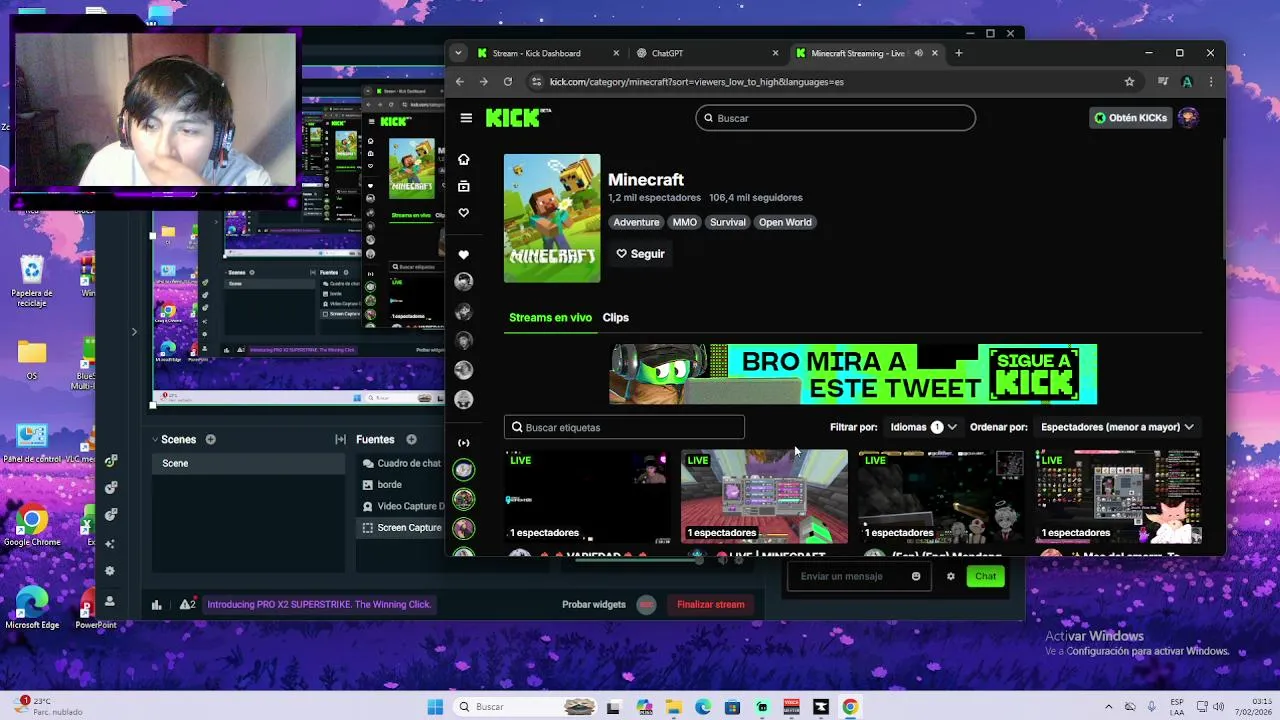Open File Explorer from the taskbar
1280x720 pixels.
[673, 707]
